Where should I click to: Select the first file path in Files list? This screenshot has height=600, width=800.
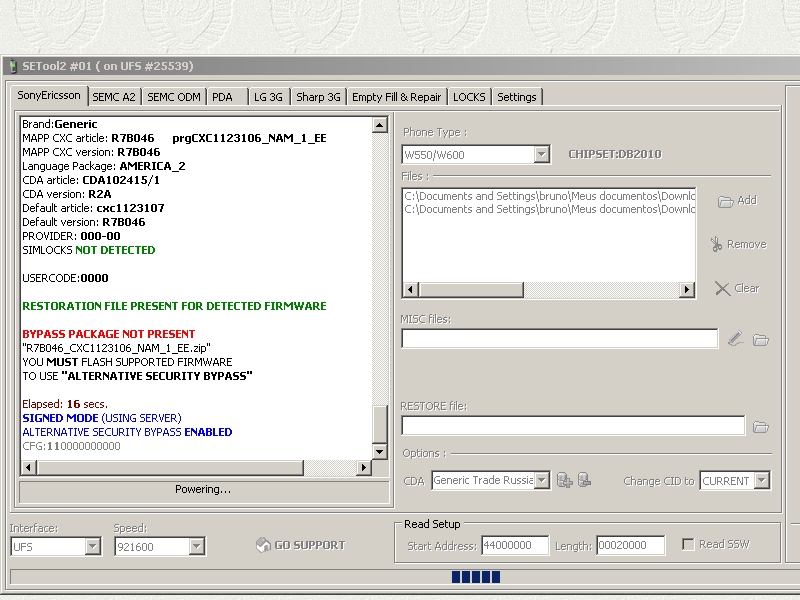549,196
